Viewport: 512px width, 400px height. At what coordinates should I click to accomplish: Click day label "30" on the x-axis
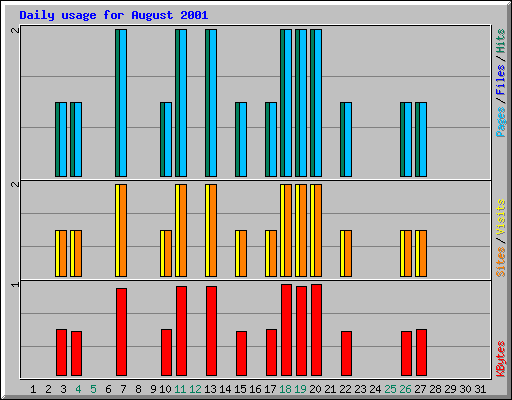(465, 389)
